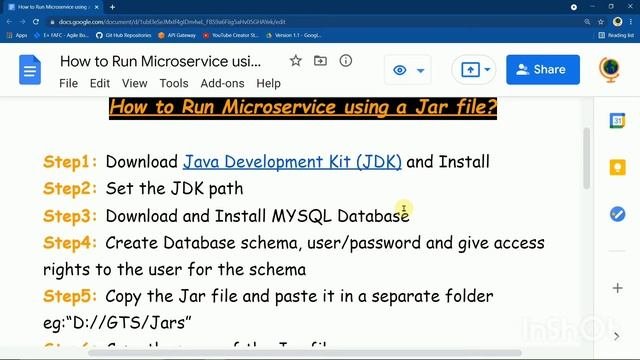
Task: Open the Google Docs home icon
Action: point(30,70)
